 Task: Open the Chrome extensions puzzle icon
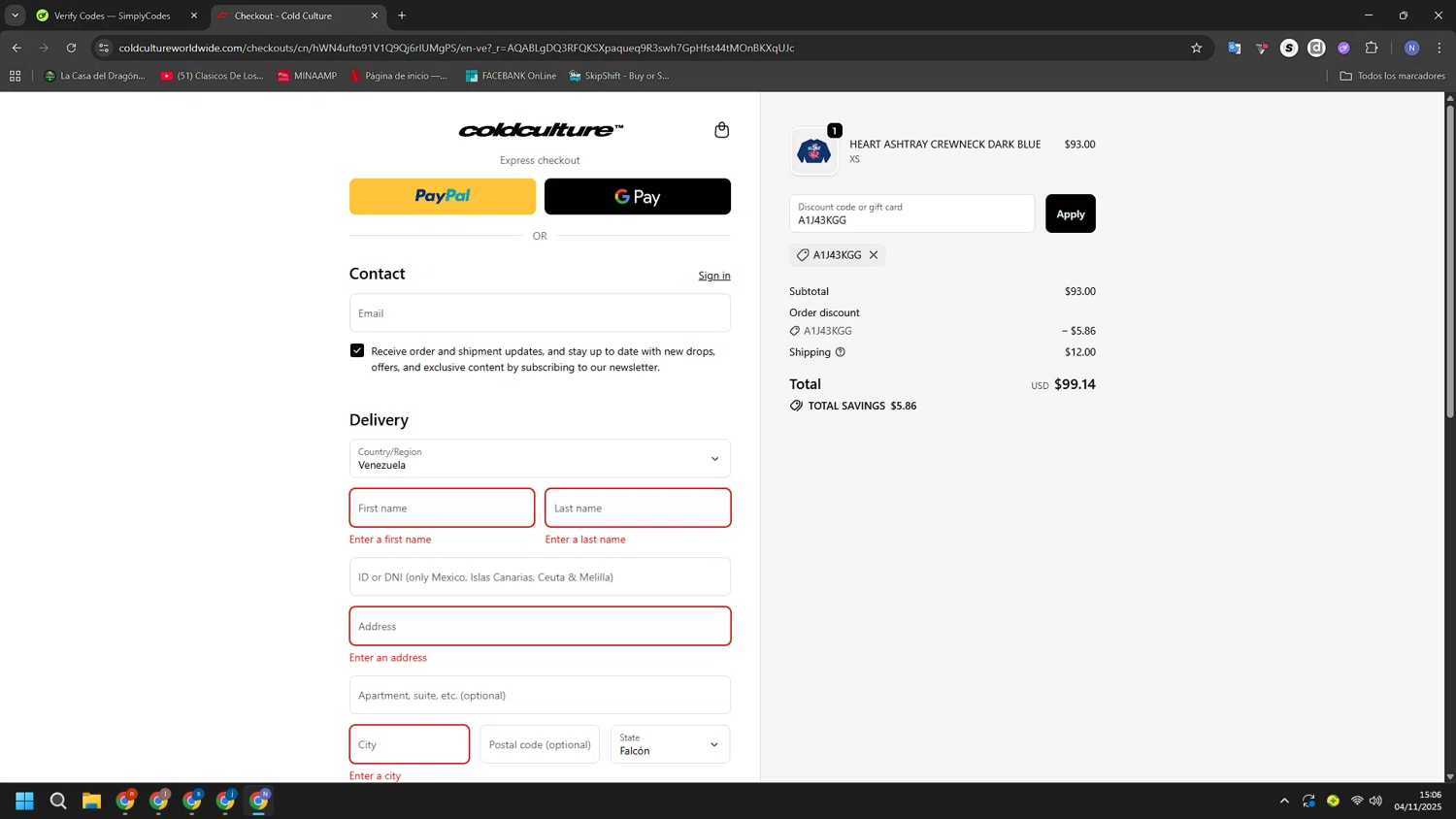click(x=1372, y=48)
